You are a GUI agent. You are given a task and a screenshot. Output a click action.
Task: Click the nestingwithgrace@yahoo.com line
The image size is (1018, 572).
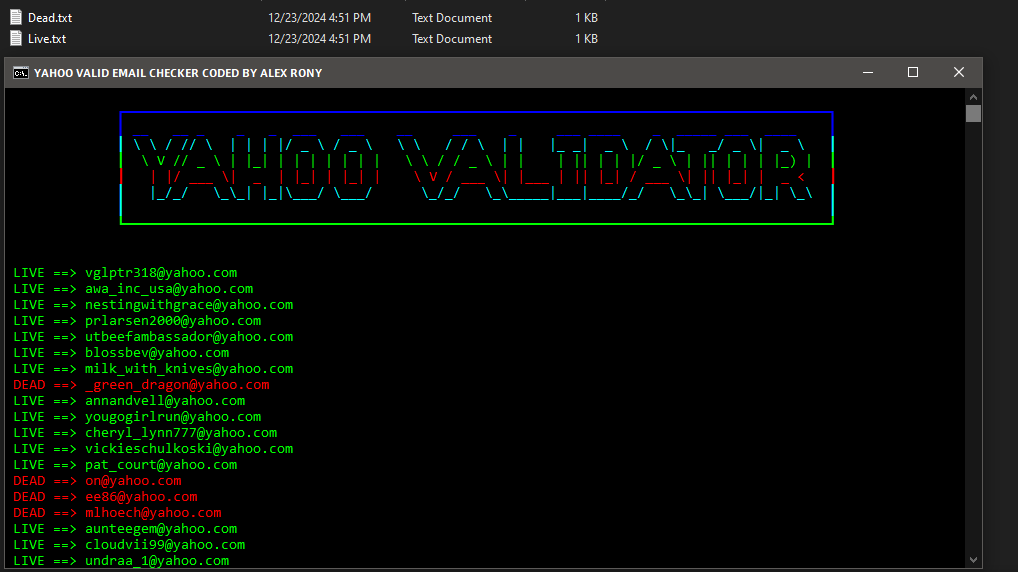click(x=153, y=305)
